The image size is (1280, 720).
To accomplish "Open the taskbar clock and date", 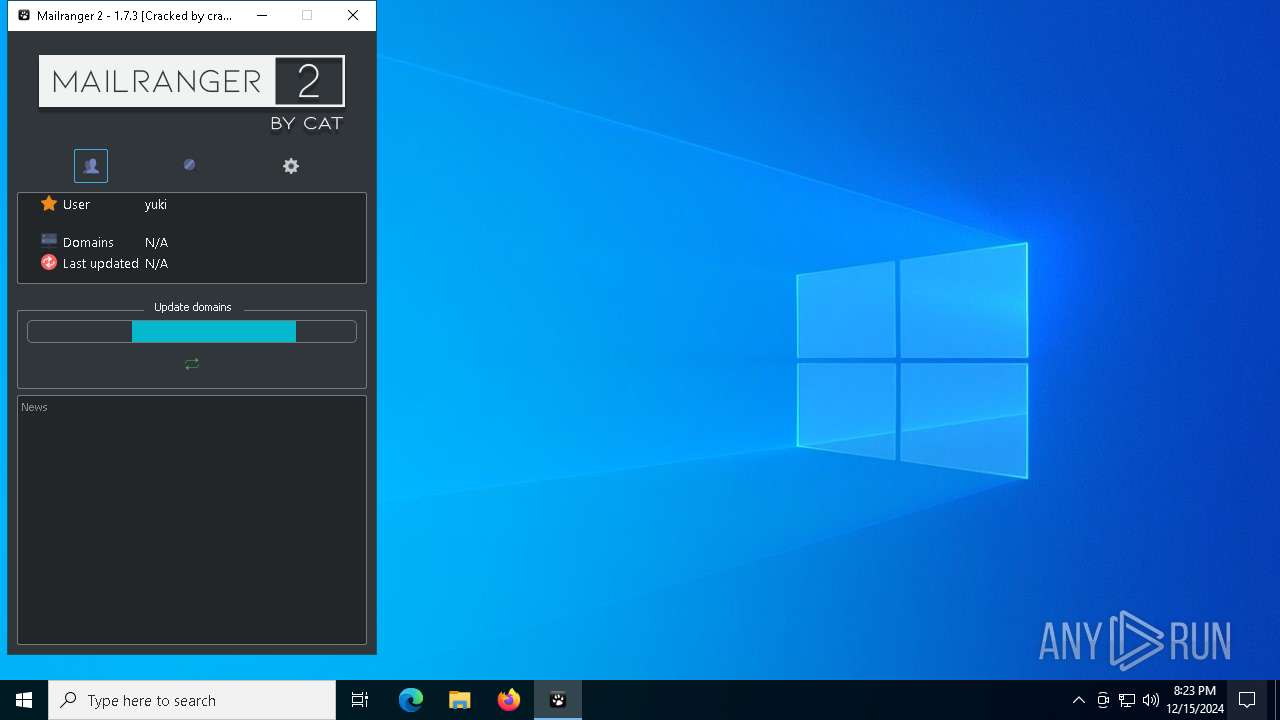I will [1195, 700].
